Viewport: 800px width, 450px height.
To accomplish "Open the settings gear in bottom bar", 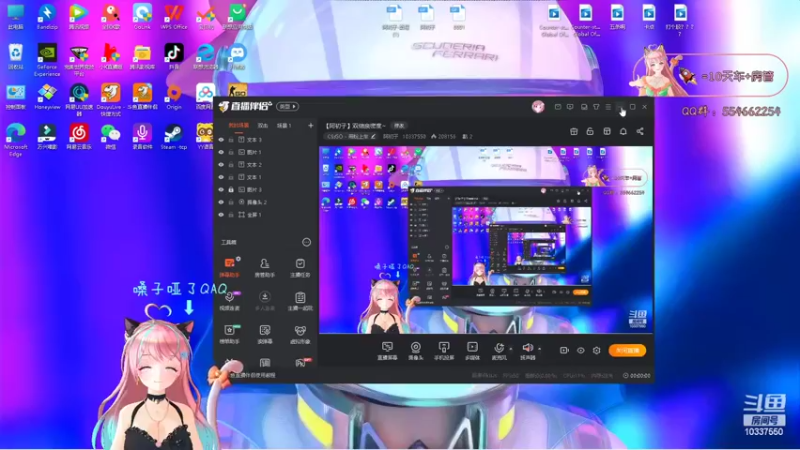I will coord(596,351).
